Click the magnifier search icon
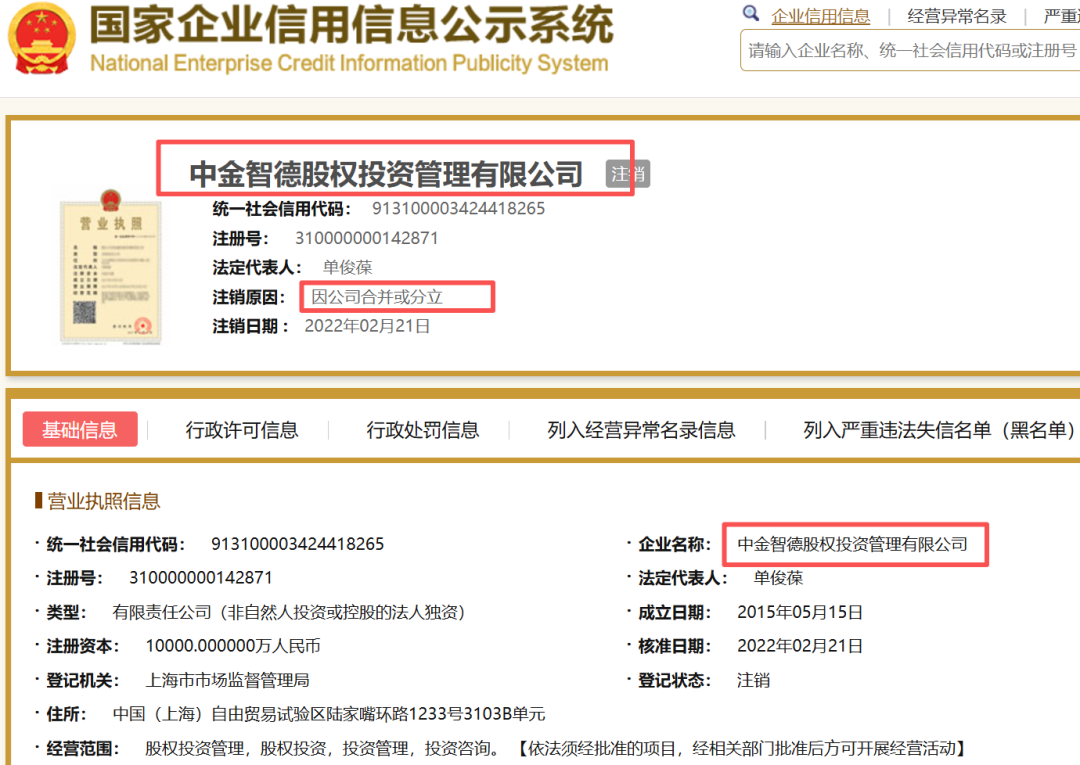1080x765 pixels. (751, 14)
